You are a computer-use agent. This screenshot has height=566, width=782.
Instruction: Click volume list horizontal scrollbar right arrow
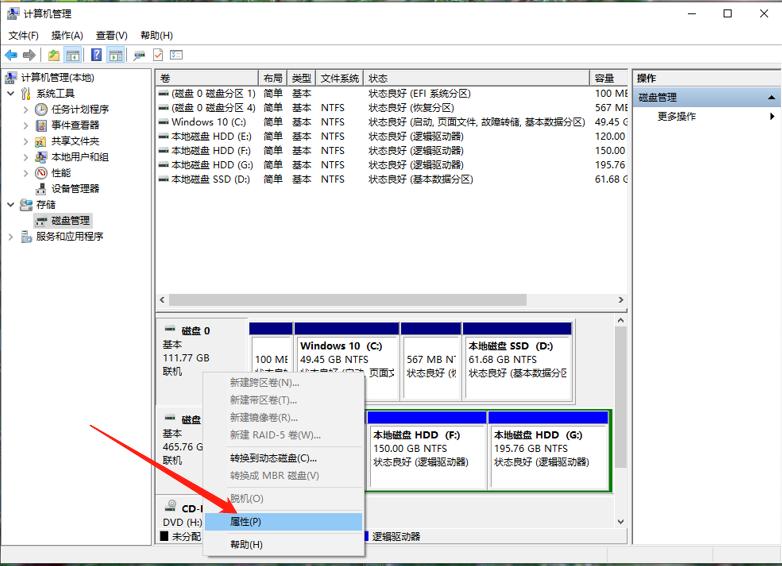coord(621,300)
